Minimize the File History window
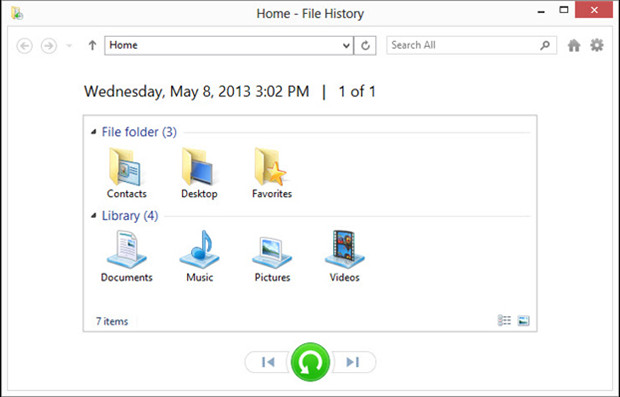 pos(541,12)
